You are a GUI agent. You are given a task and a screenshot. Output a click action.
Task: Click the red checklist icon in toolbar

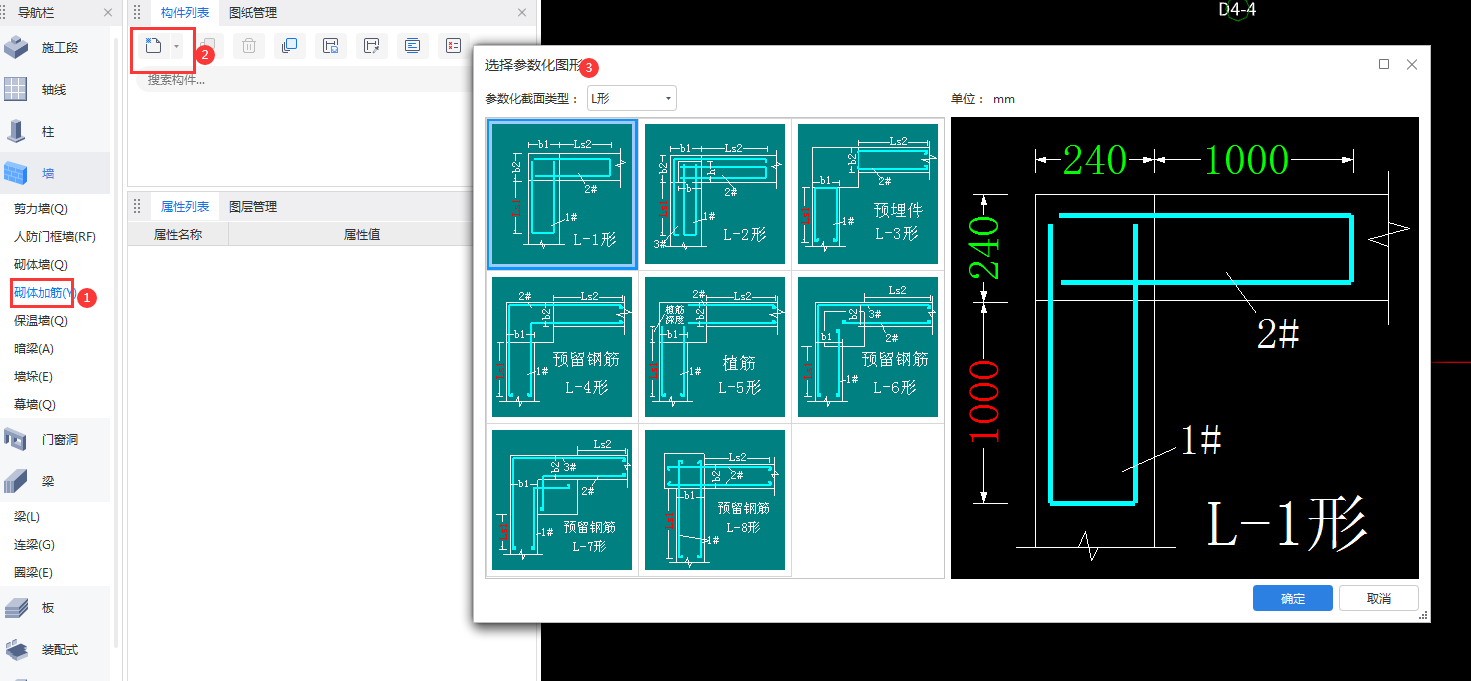pos(453,46)
